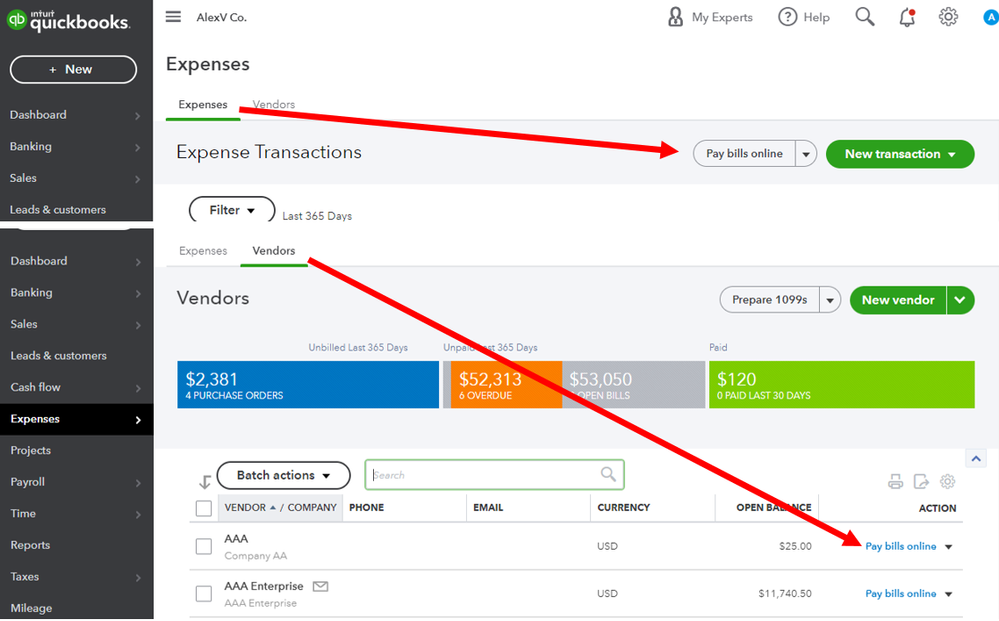Screen dimensions: 999x621
Task: Go to Projects in the sidebar
Action: coord(31,450)
